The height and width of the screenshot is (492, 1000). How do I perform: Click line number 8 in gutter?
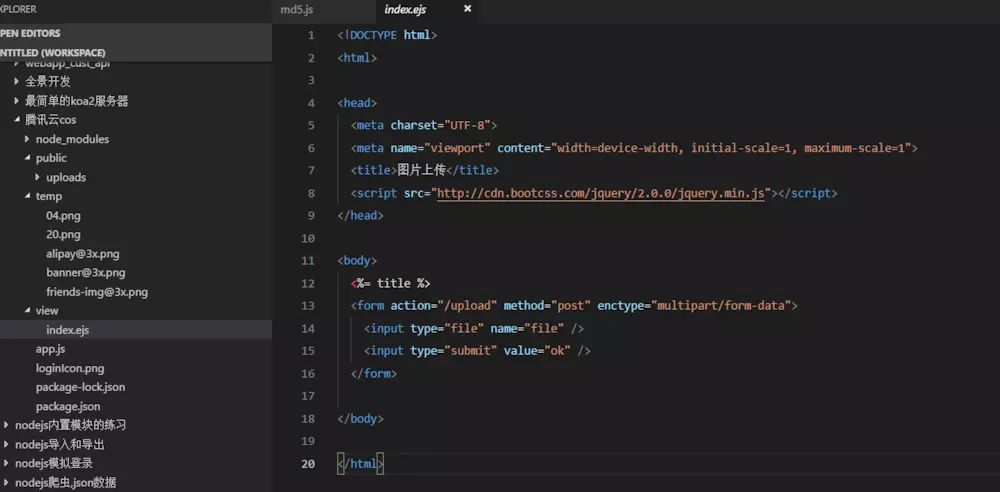click(311, 193)
